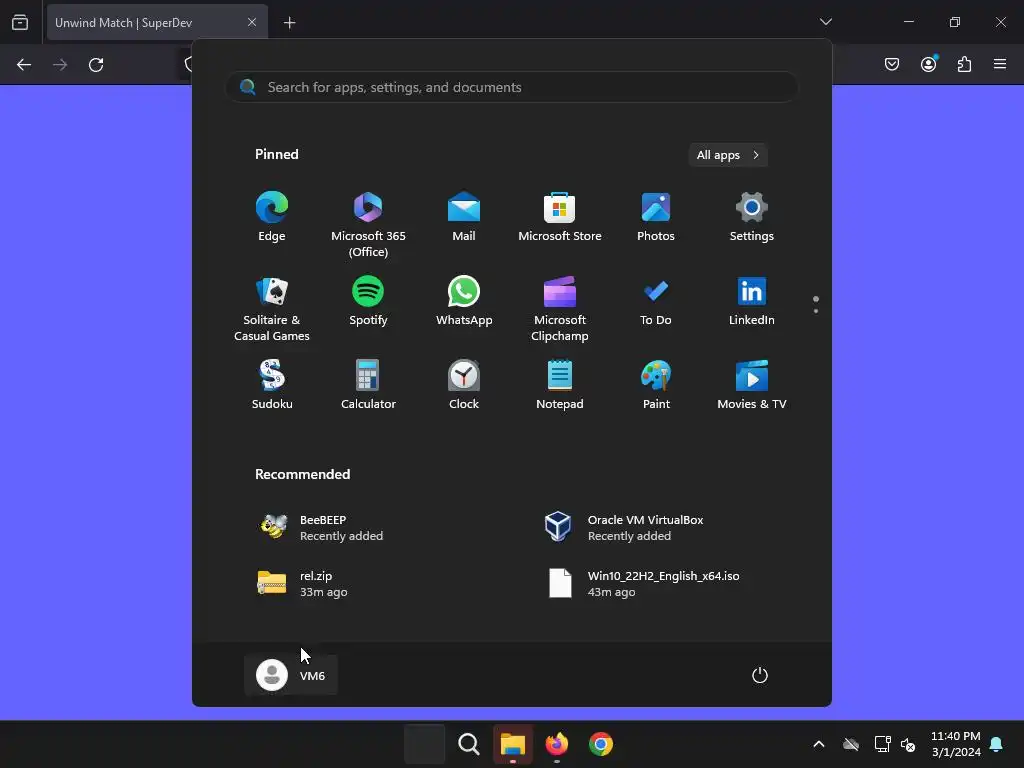Launch Microsoft 365 (Office)
The image size is (1024, 768).
pyautogui.click(x=368, y=224)
